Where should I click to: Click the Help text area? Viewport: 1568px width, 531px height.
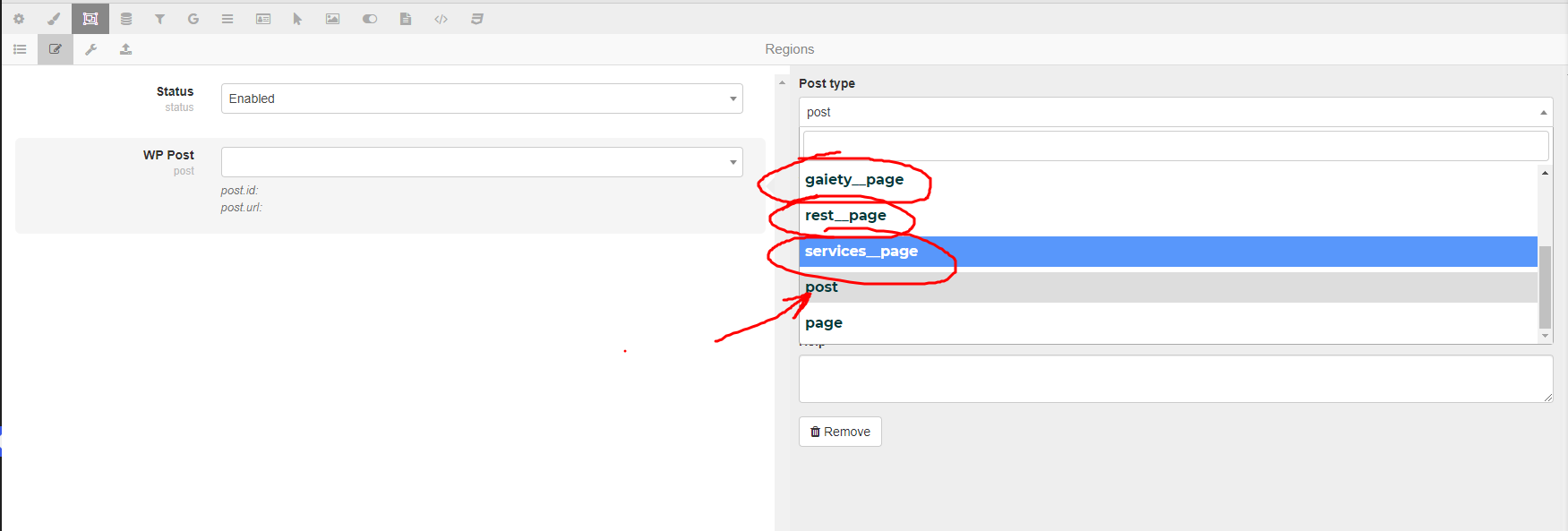coord(1176,379)
